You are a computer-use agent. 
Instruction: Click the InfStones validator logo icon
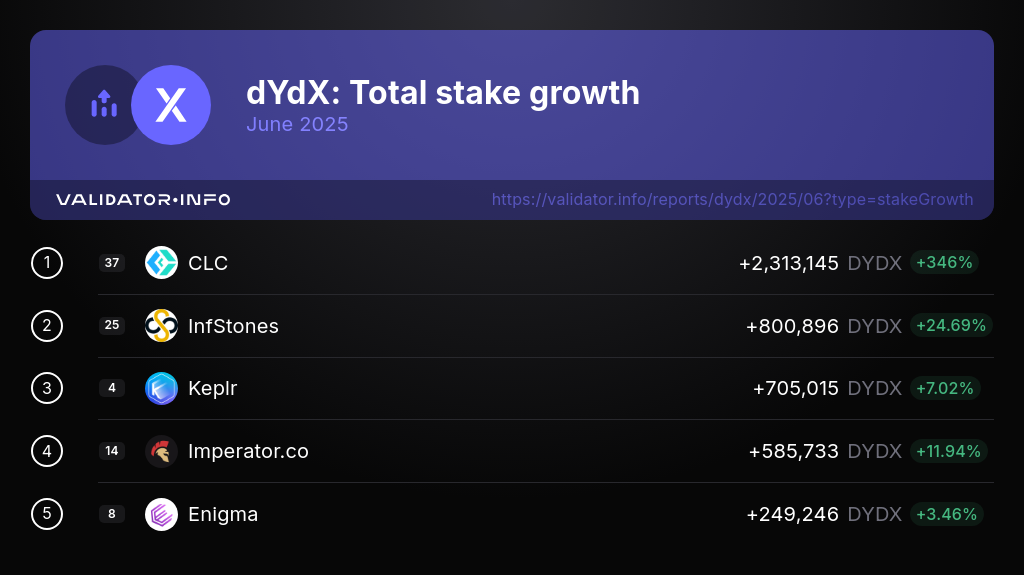tap(161, 326)
